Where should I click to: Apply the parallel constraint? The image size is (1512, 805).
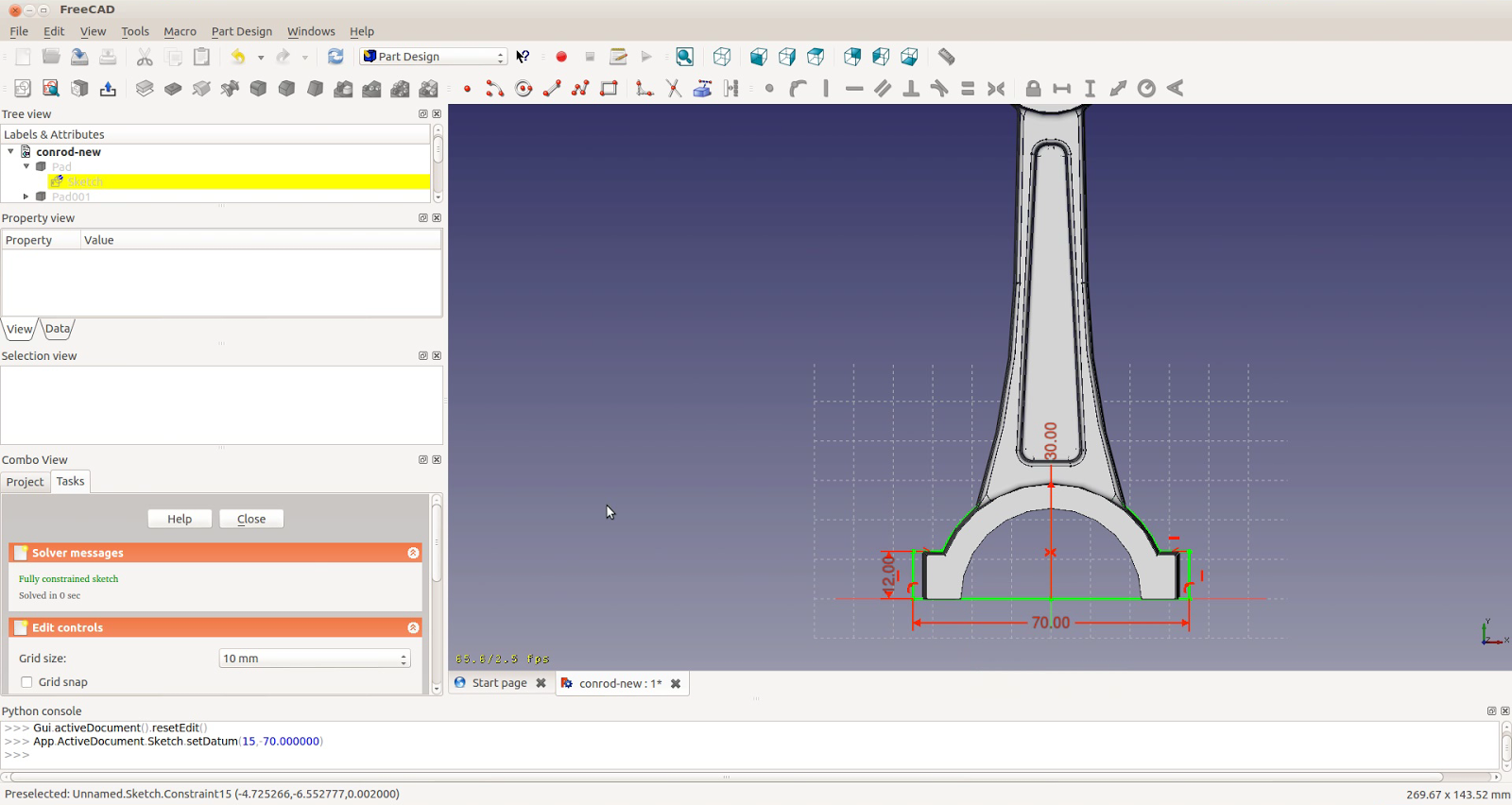[883, 89]
